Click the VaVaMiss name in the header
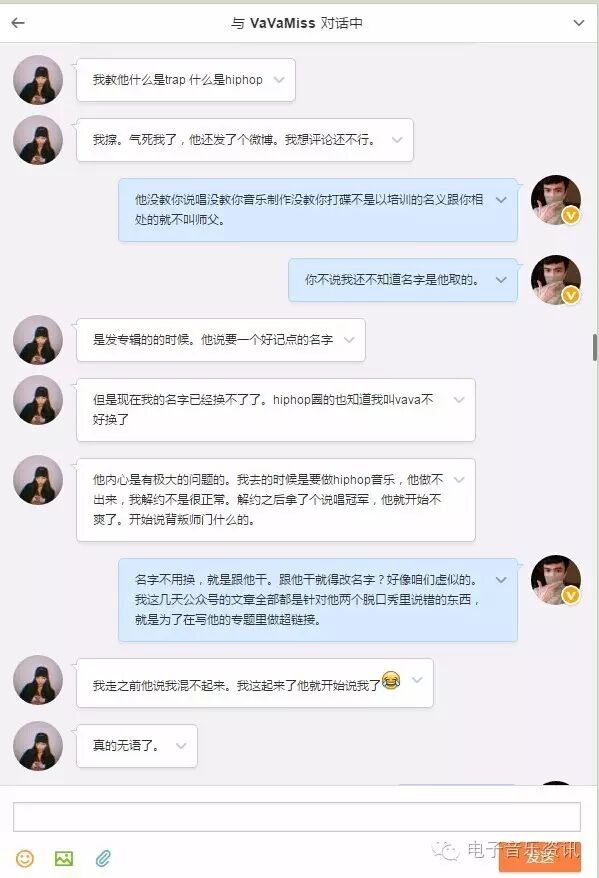The image size is (599, 878). (x=282, y=23)
